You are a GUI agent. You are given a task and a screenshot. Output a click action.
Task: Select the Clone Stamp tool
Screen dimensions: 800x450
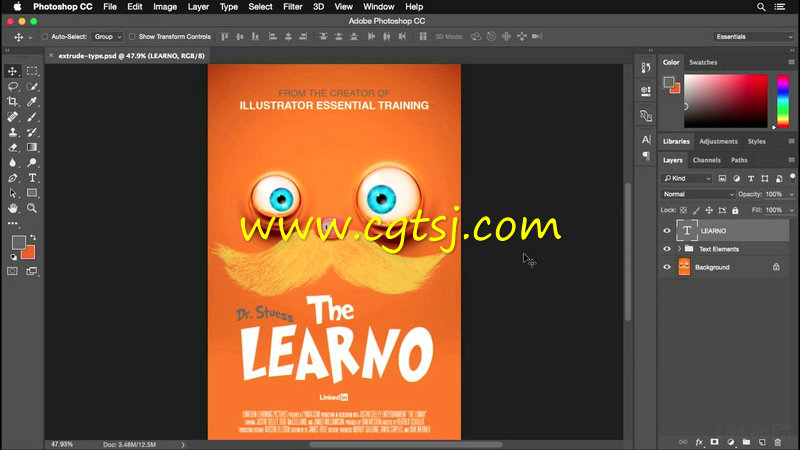coord(13,132)
